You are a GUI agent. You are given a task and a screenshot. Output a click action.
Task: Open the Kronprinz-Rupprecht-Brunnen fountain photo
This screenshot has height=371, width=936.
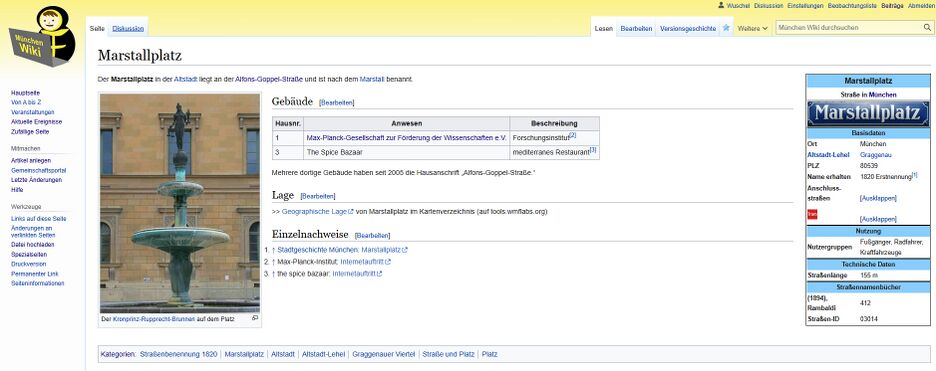(x=180, y=203)
